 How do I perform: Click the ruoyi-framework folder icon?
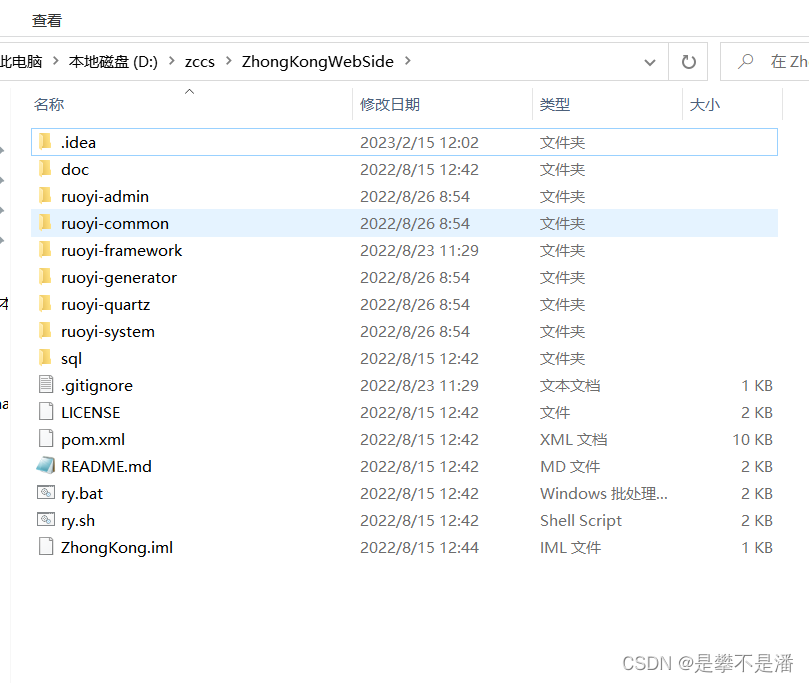45,249
